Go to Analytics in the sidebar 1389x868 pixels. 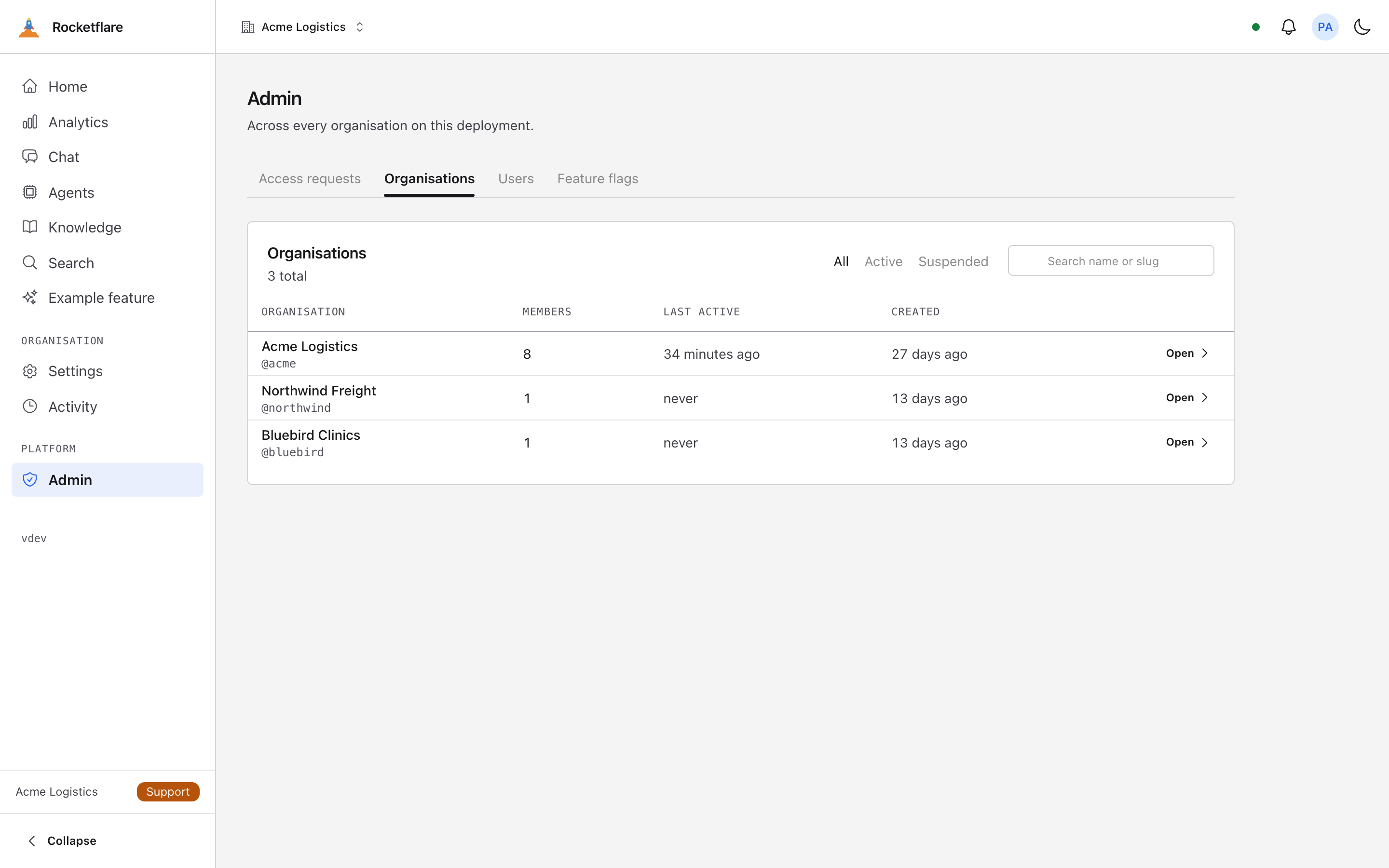(108, 122)
